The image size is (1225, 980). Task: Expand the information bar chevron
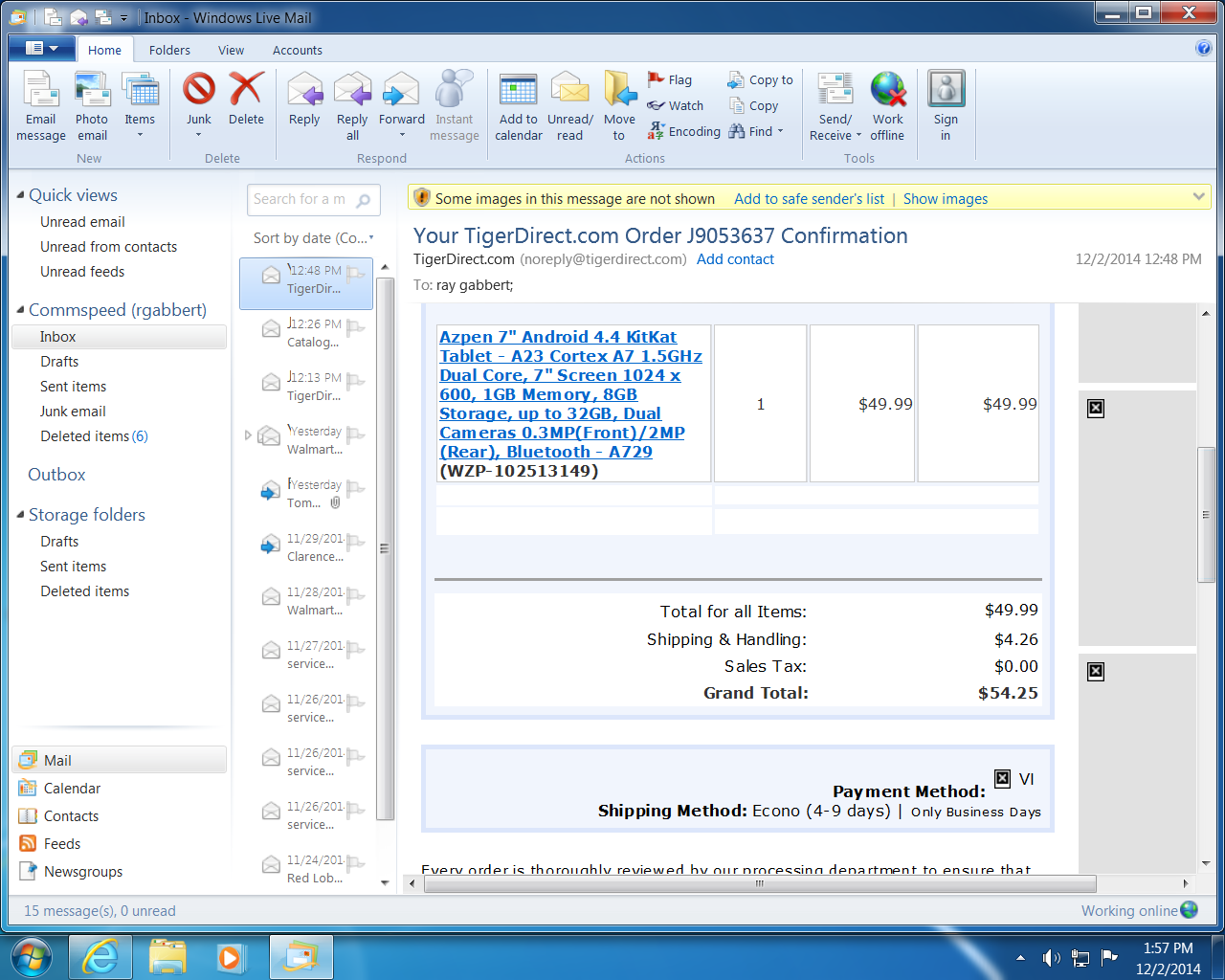coord(1198,197)
